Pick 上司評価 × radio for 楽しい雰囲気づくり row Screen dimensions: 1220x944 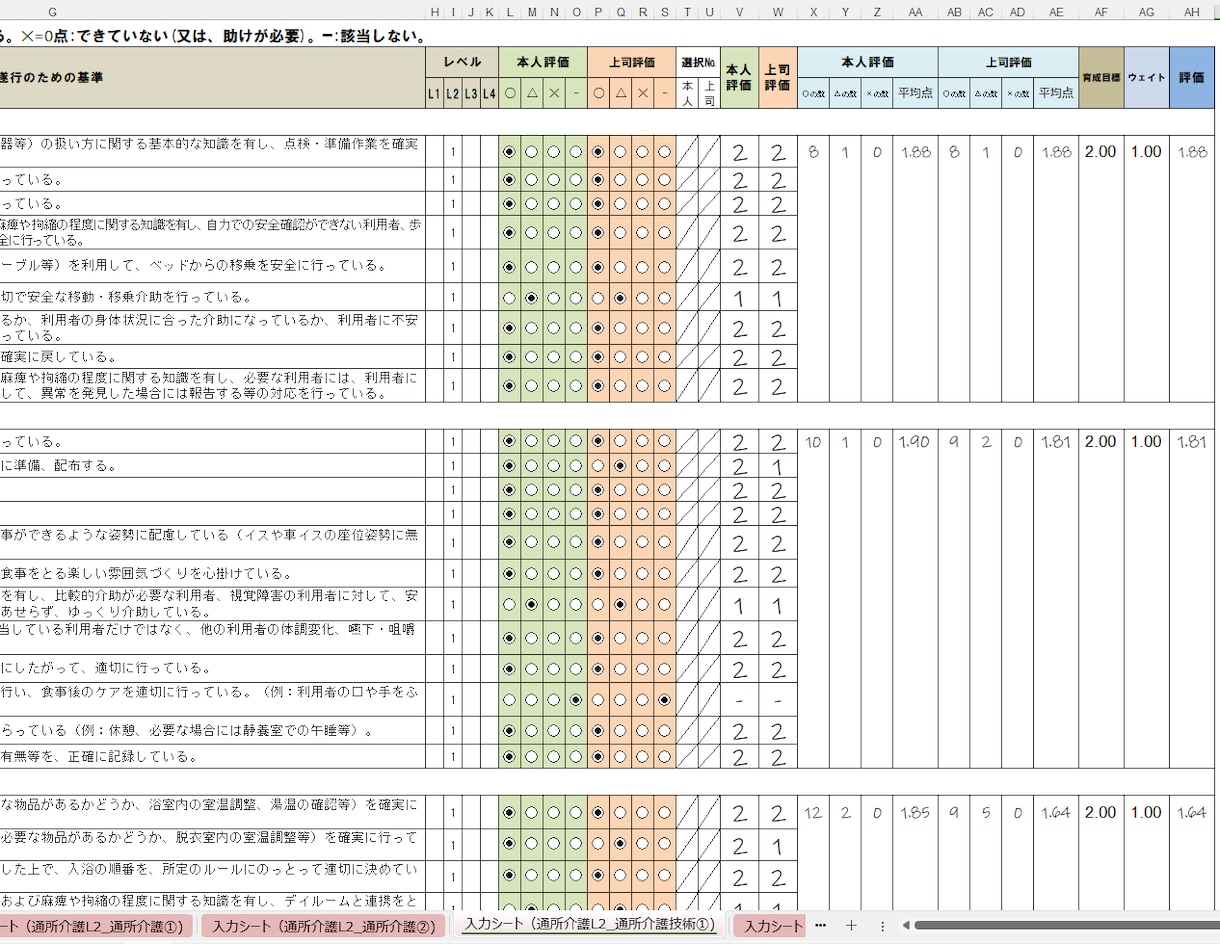(x=643, y=574)
